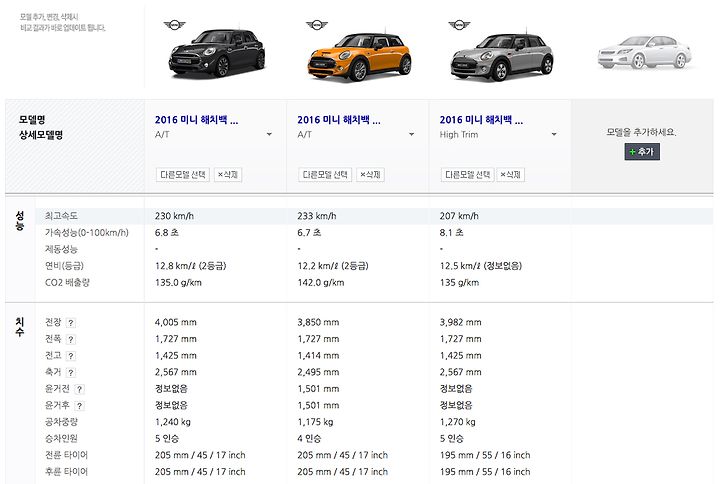Click the 1,240 kg weight value
Screen dimensions: 720x484
click(x=173, y=422)
